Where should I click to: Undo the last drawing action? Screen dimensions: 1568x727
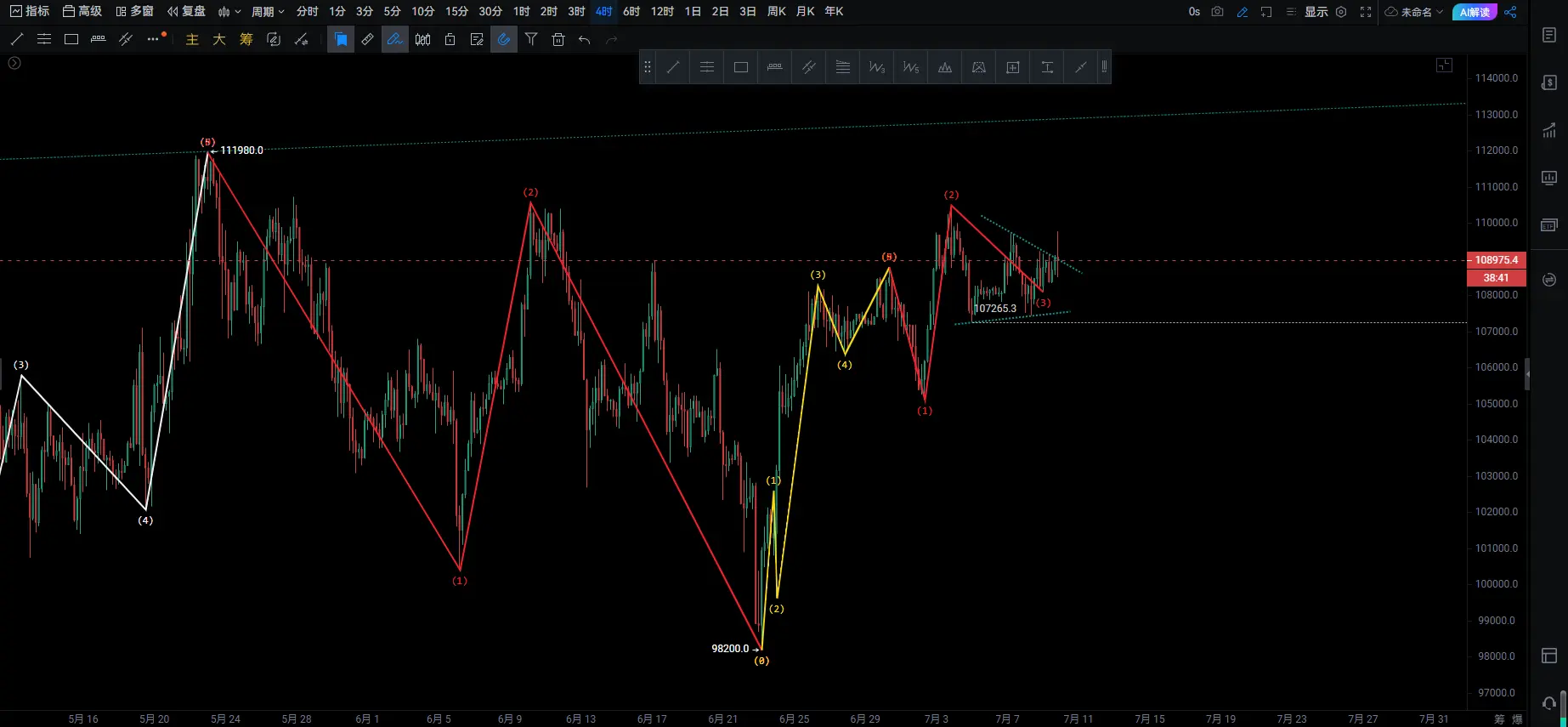tap(585, 39)
